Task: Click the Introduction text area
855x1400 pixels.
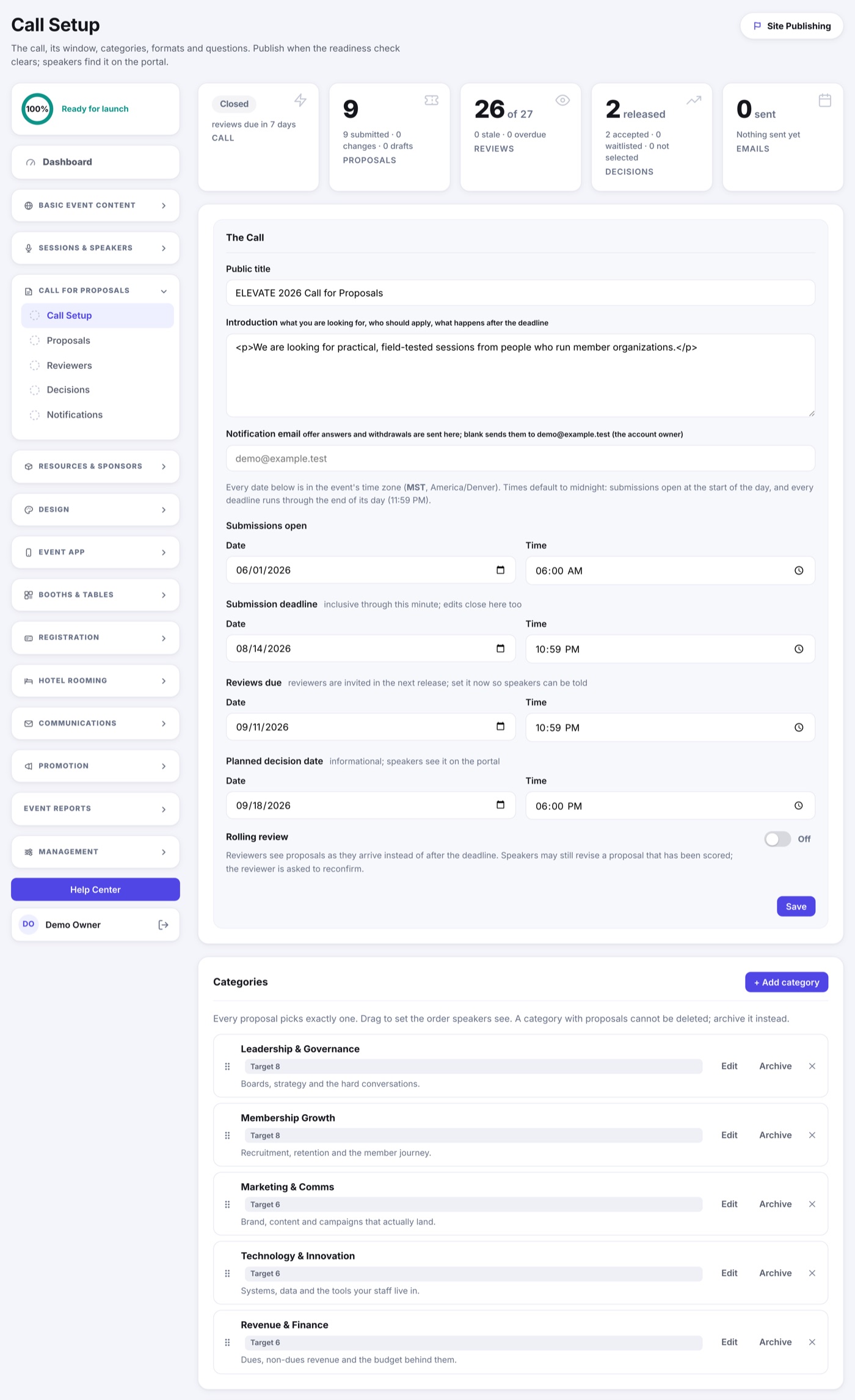Action: pyautogui.click(x=520, y=375)
